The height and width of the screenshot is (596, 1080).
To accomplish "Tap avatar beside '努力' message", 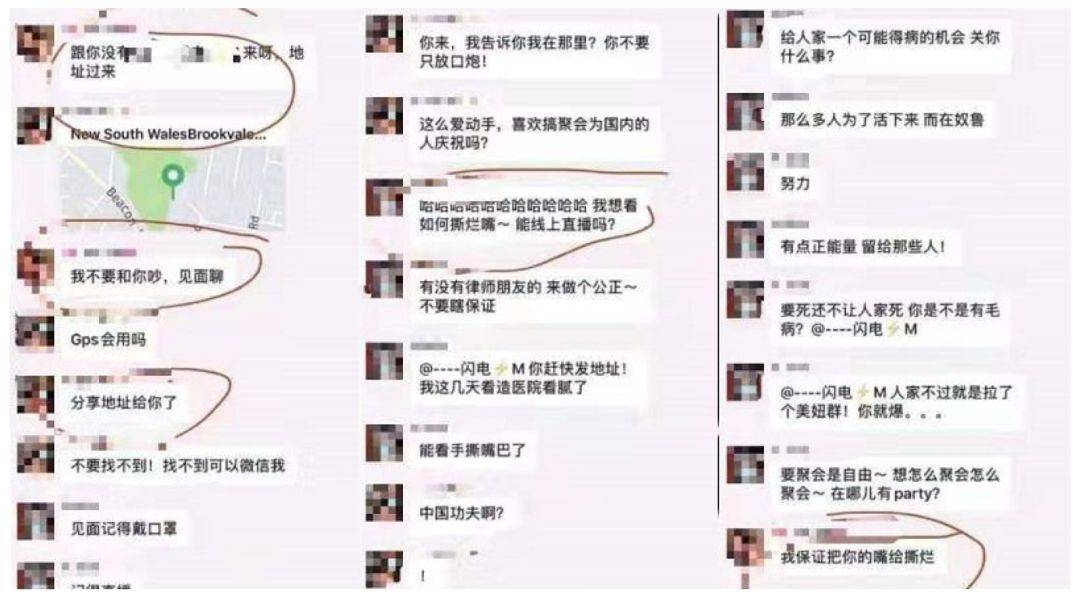I will pyautogui.click(x=745, y=172).
